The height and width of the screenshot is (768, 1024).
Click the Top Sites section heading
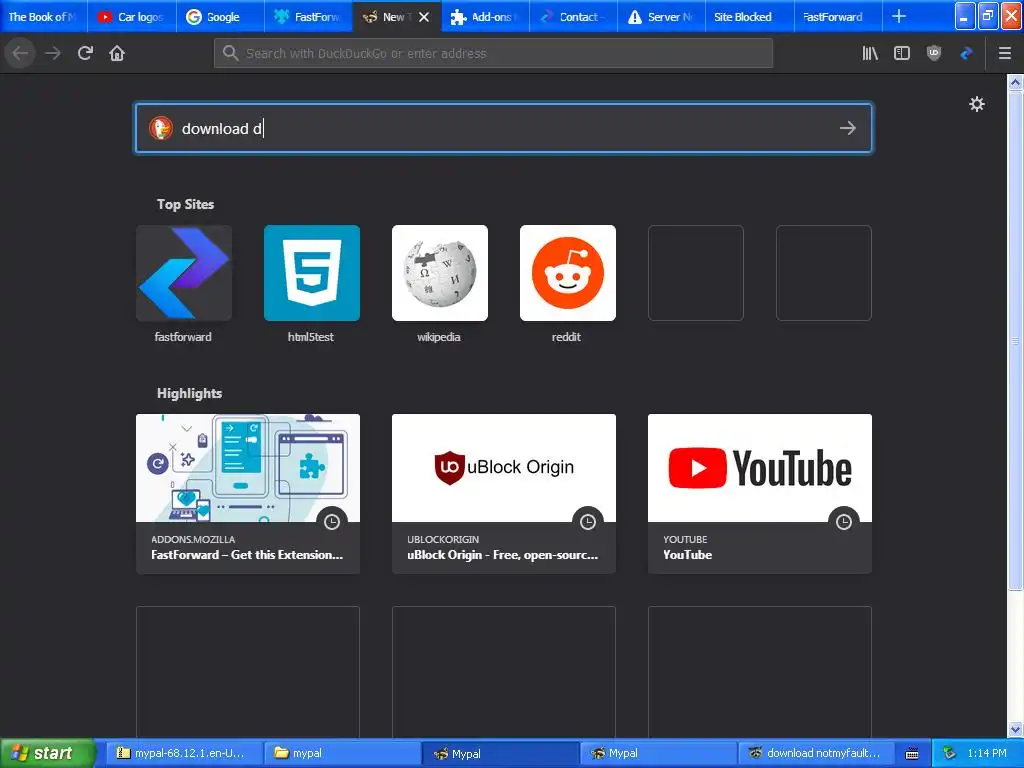185,204
